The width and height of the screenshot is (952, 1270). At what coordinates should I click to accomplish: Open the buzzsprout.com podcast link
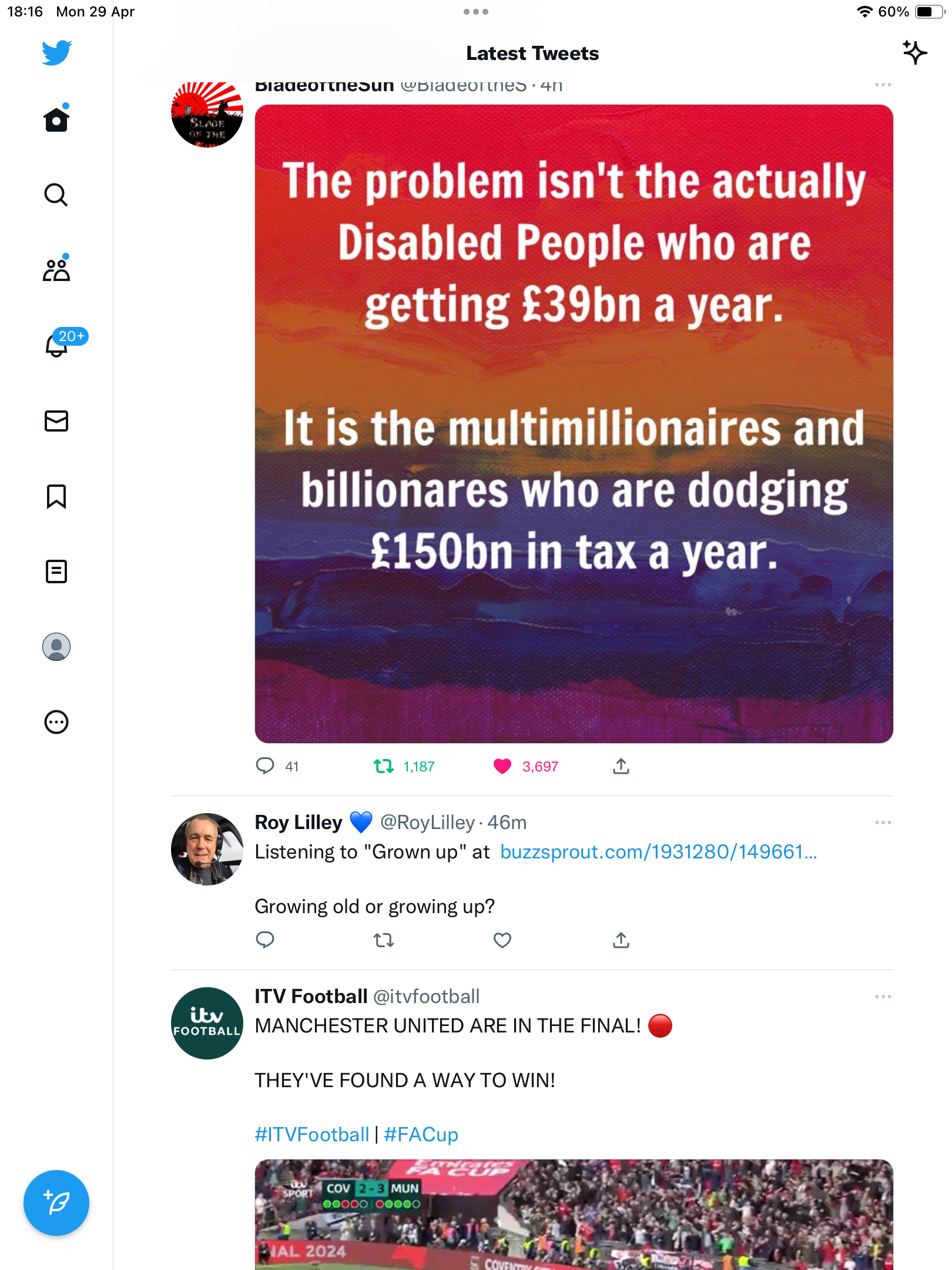[659, 852]
